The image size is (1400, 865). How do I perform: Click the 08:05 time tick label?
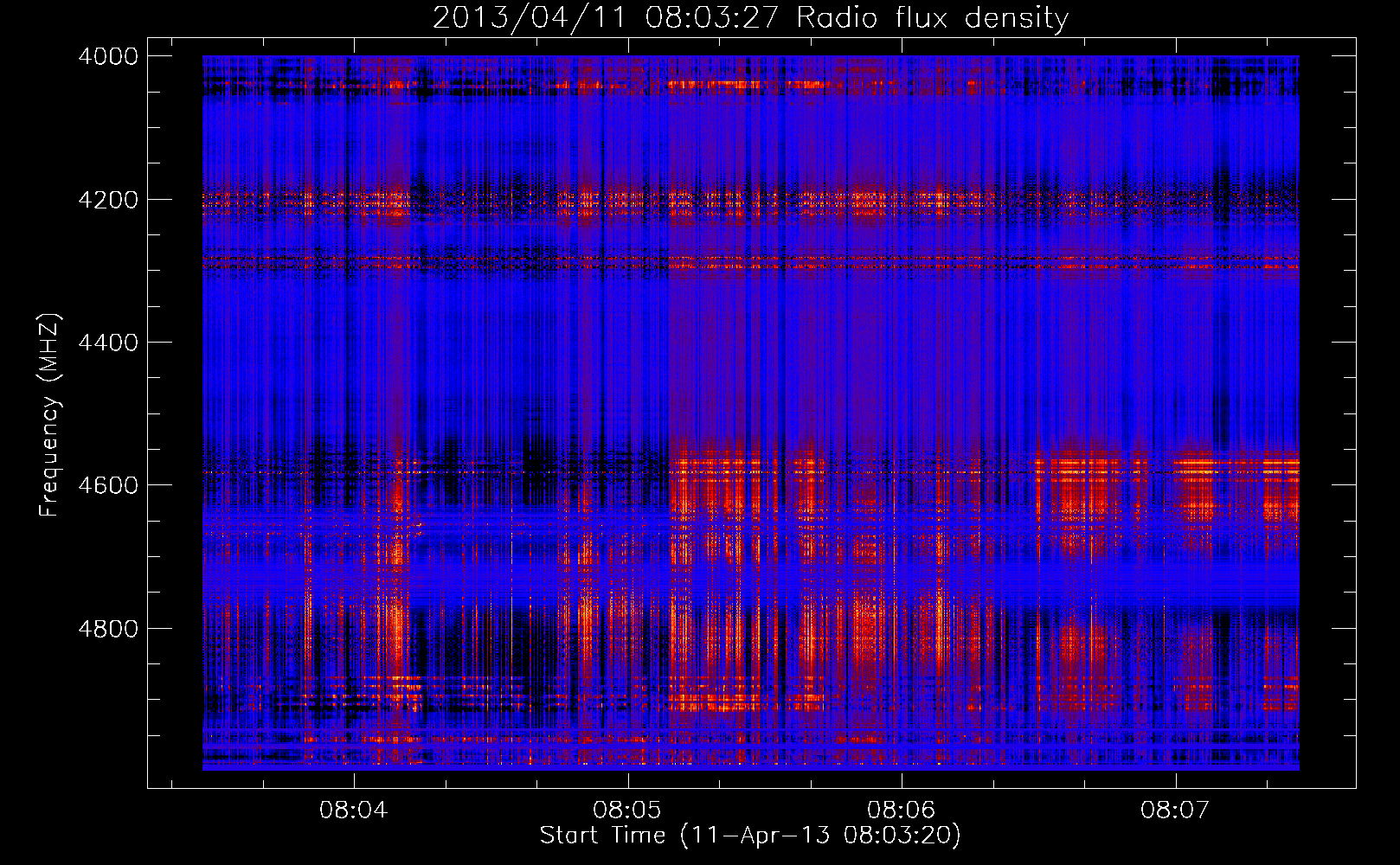tap(627, 811)
